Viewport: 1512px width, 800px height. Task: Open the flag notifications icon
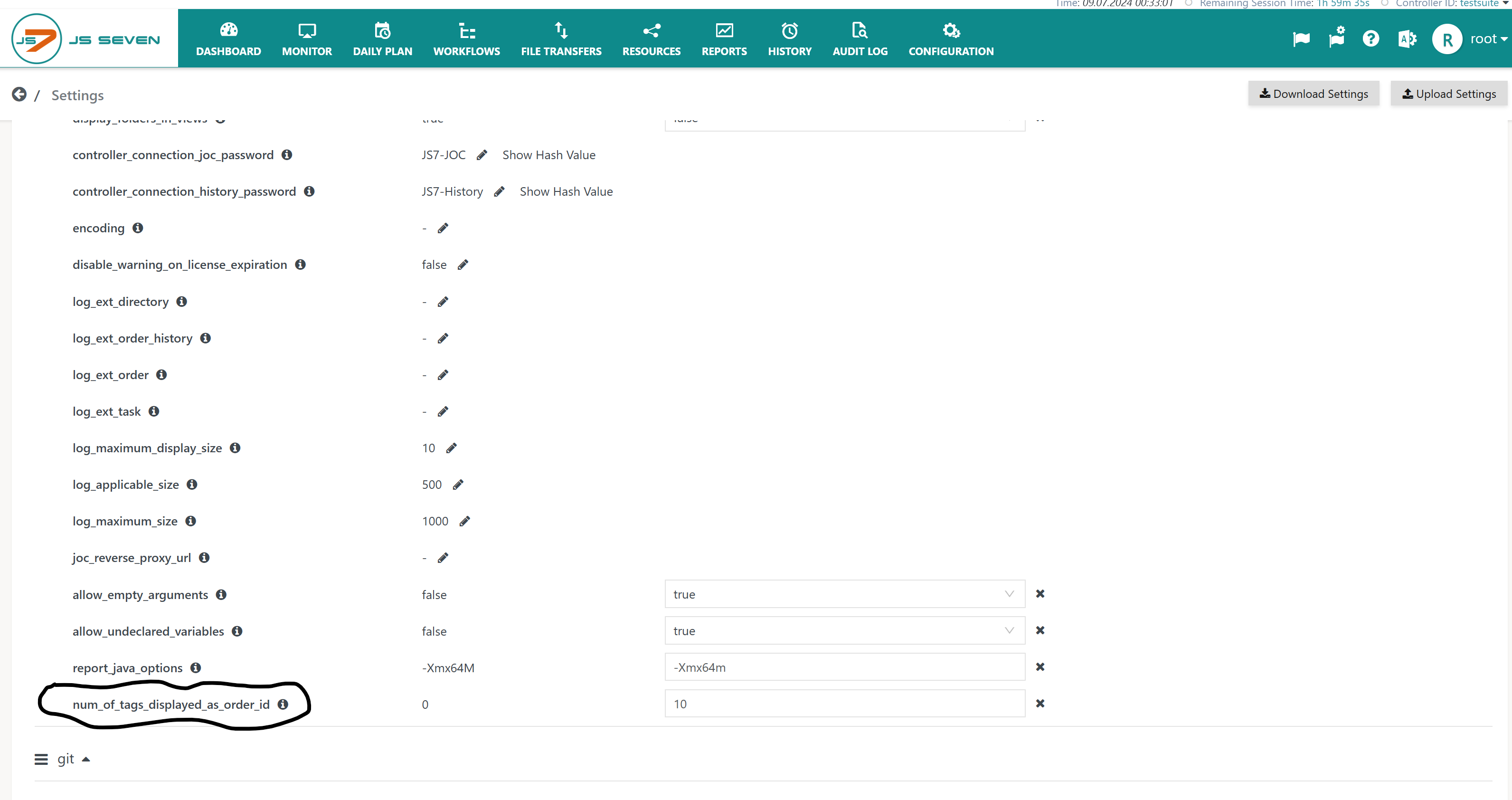click(1301, 39)
